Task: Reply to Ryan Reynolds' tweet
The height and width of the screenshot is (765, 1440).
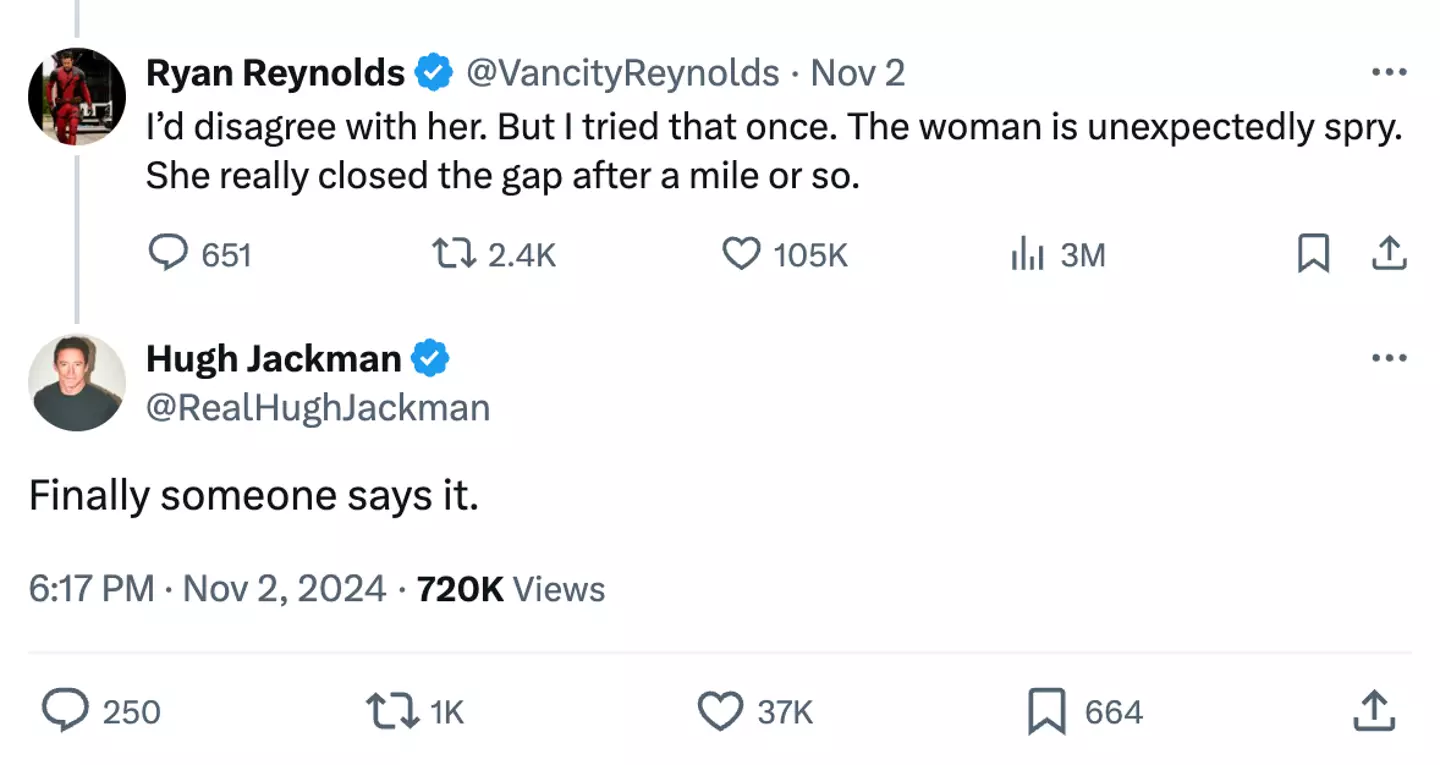Action: point(168,254)
